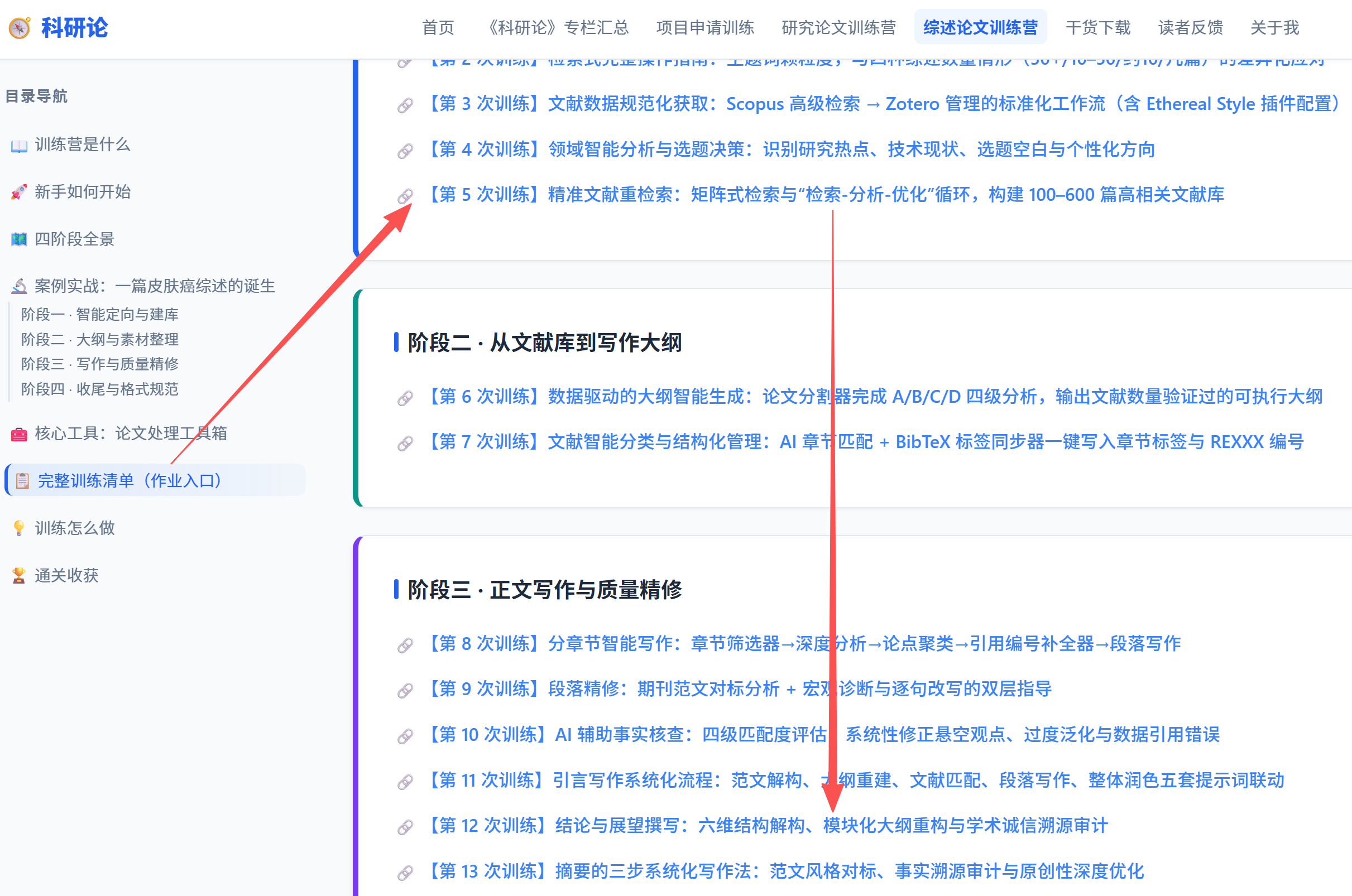Select the 综述论文训练营 nav tab
The height and width of the screenshot is (896, 1352).
pos(980,27)
